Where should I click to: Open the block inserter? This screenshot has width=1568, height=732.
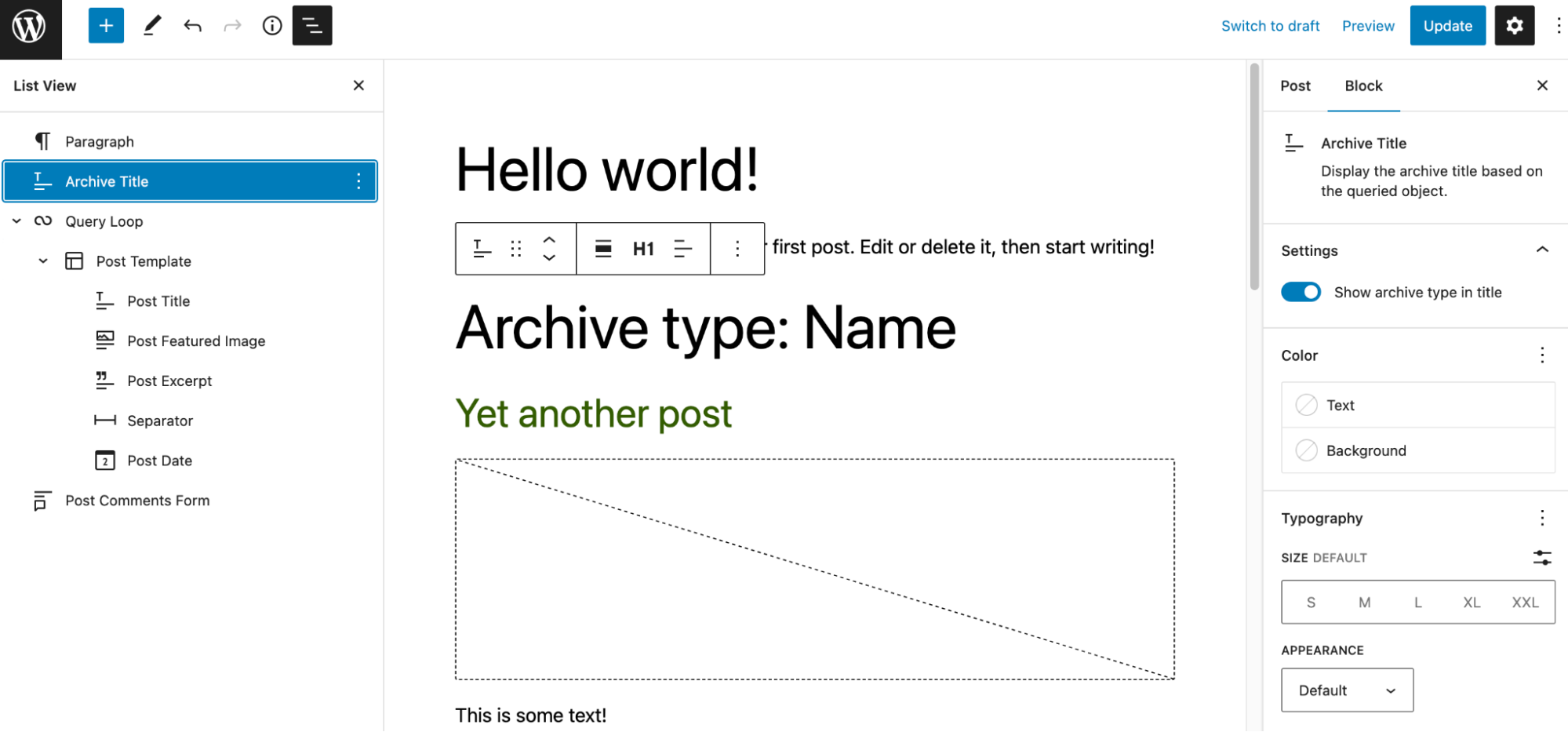(x=106, y=25)
